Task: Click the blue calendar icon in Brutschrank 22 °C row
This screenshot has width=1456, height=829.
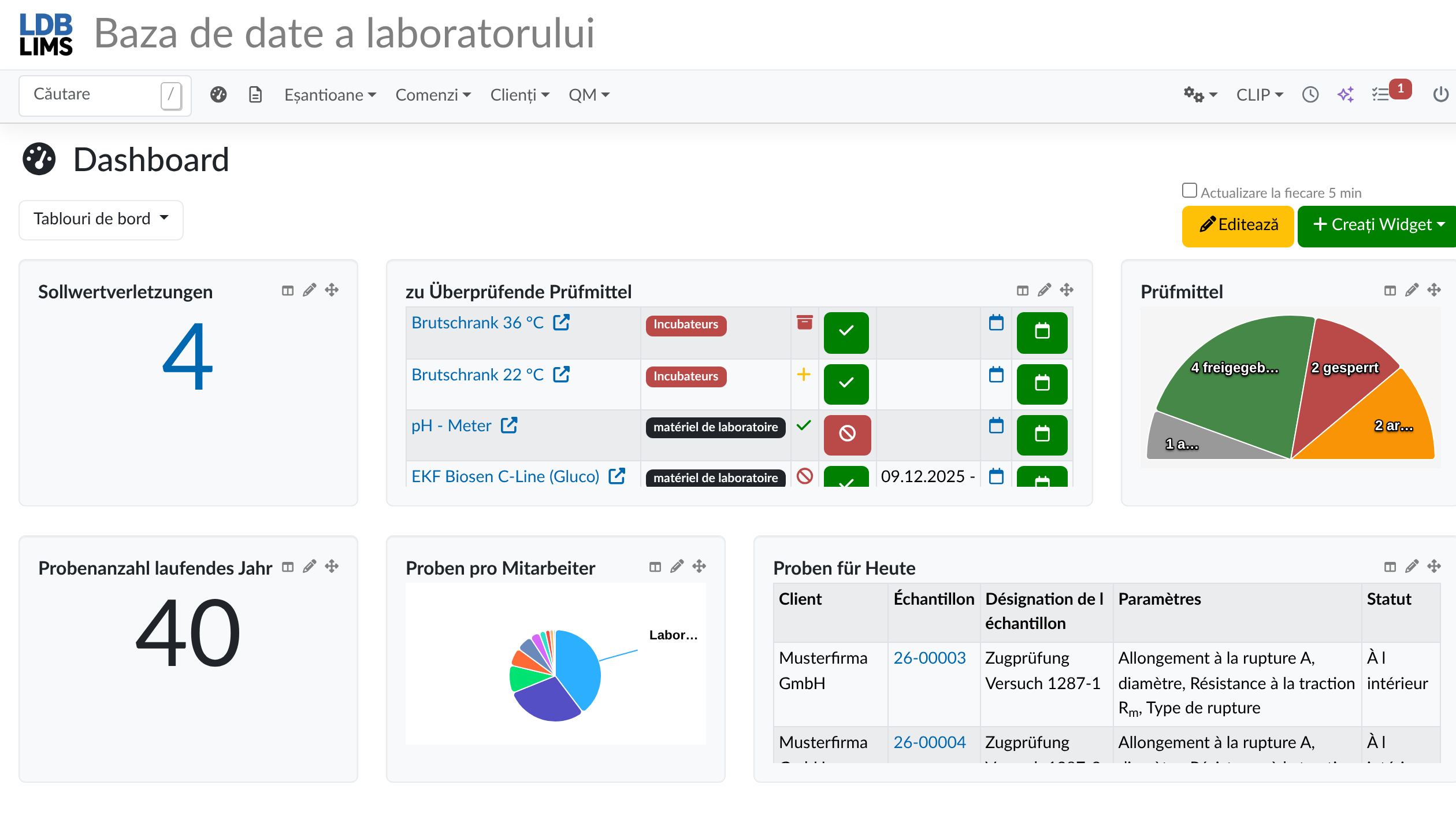Action: 997,375
